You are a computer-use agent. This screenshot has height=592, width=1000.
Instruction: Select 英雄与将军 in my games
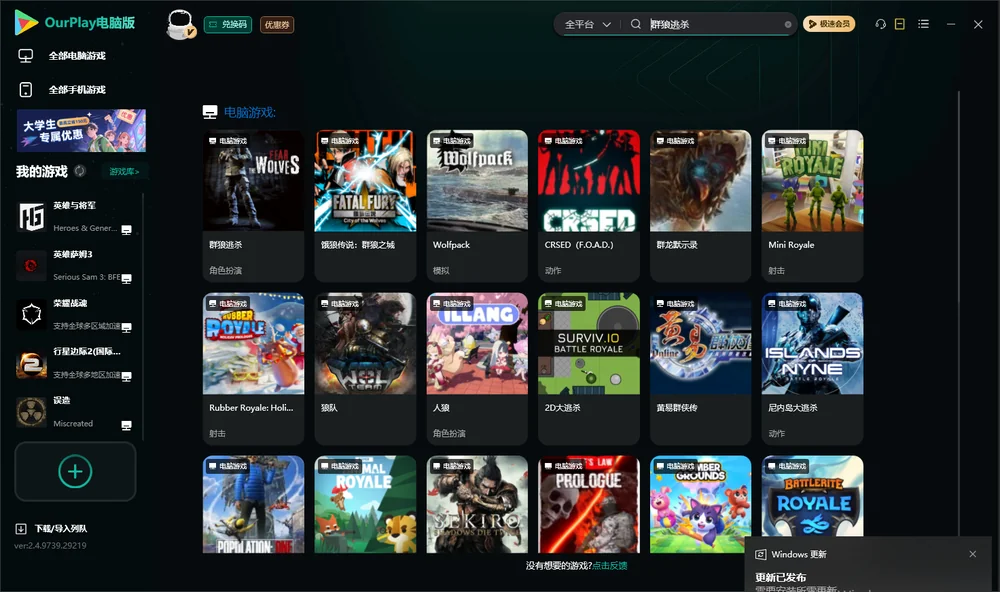(75, 217)
